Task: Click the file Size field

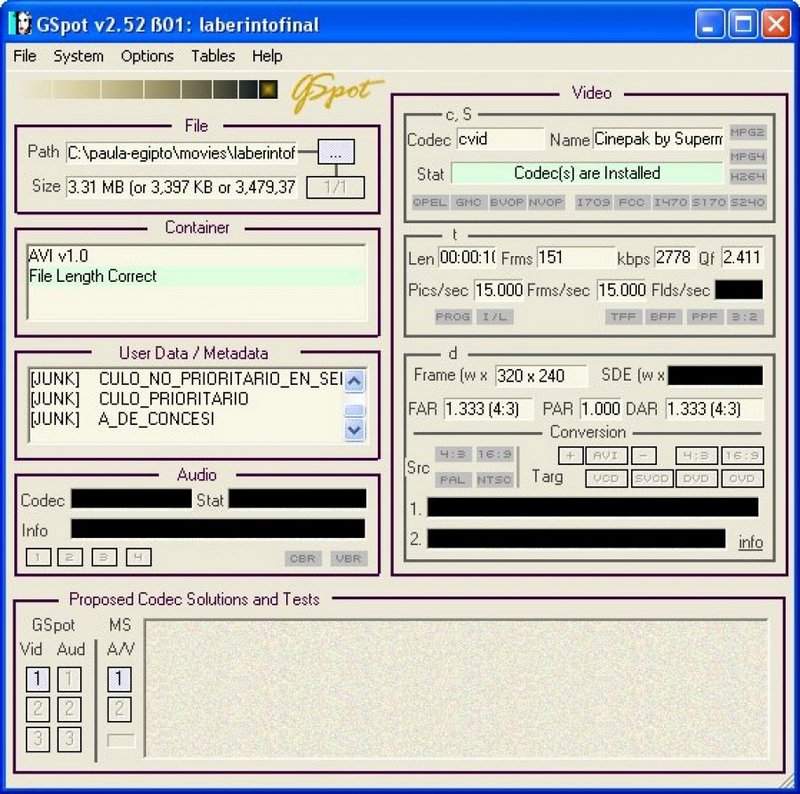Action: point(181,187)
